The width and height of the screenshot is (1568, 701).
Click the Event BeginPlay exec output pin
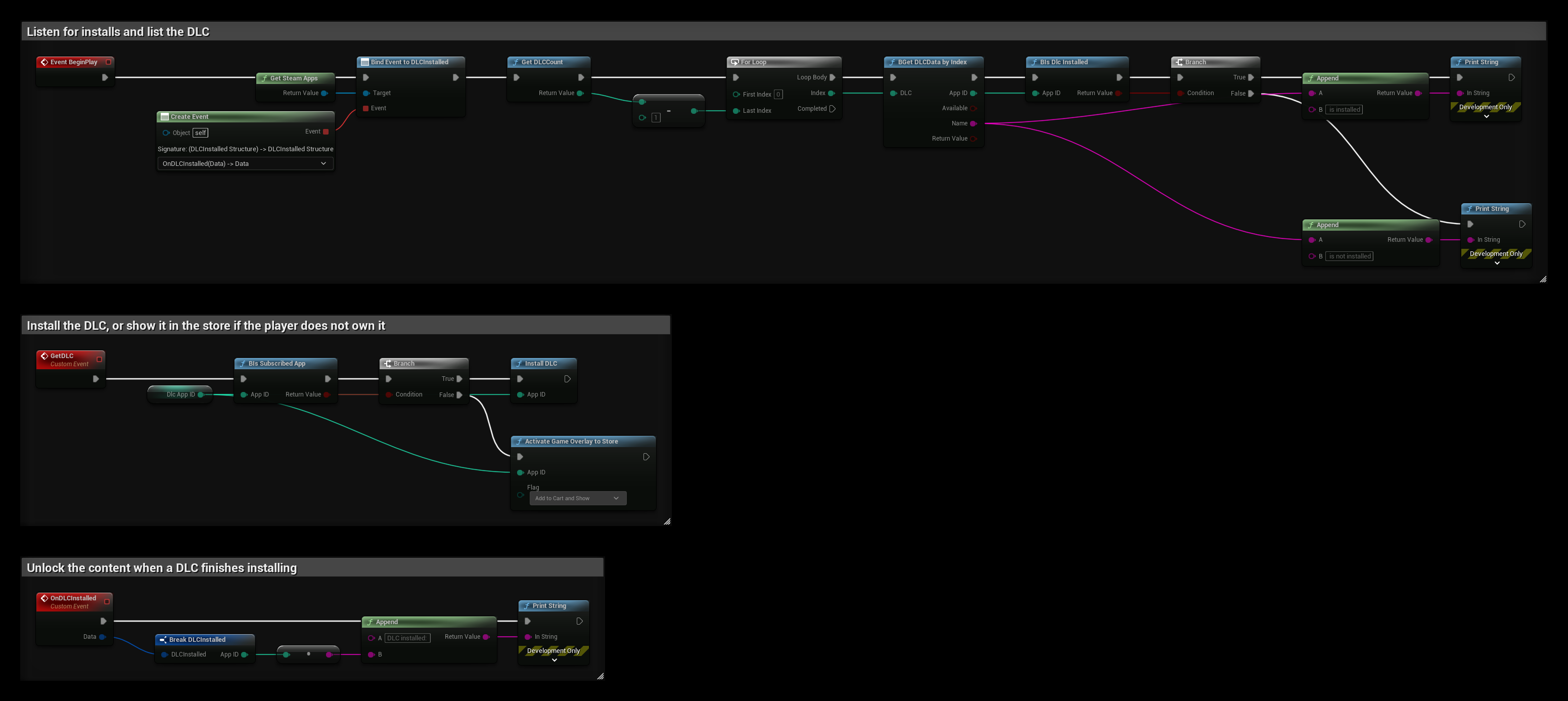(105, 77)
